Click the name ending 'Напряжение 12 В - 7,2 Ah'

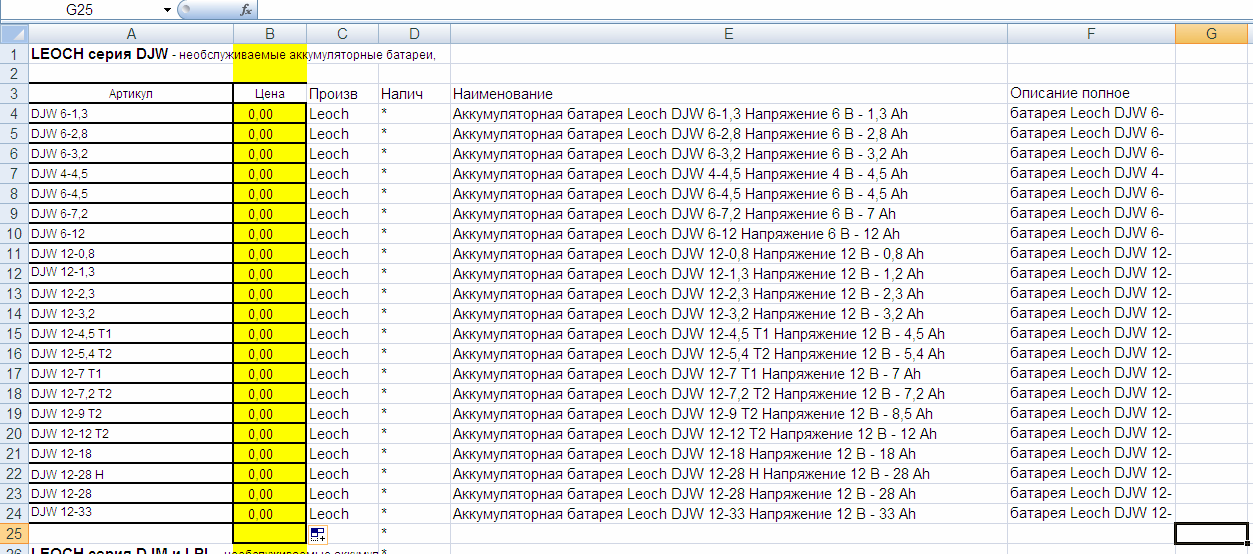pyautogui.click(x=729, y=394)
